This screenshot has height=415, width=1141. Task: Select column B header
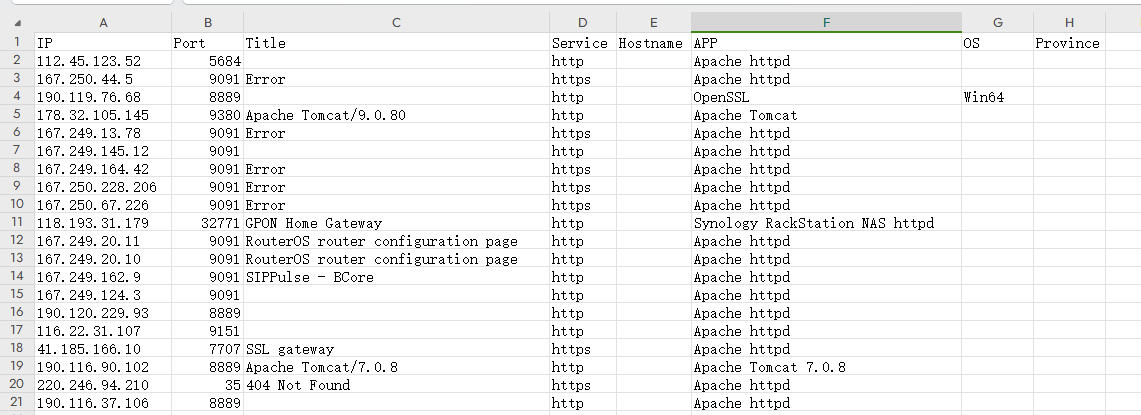207,23
